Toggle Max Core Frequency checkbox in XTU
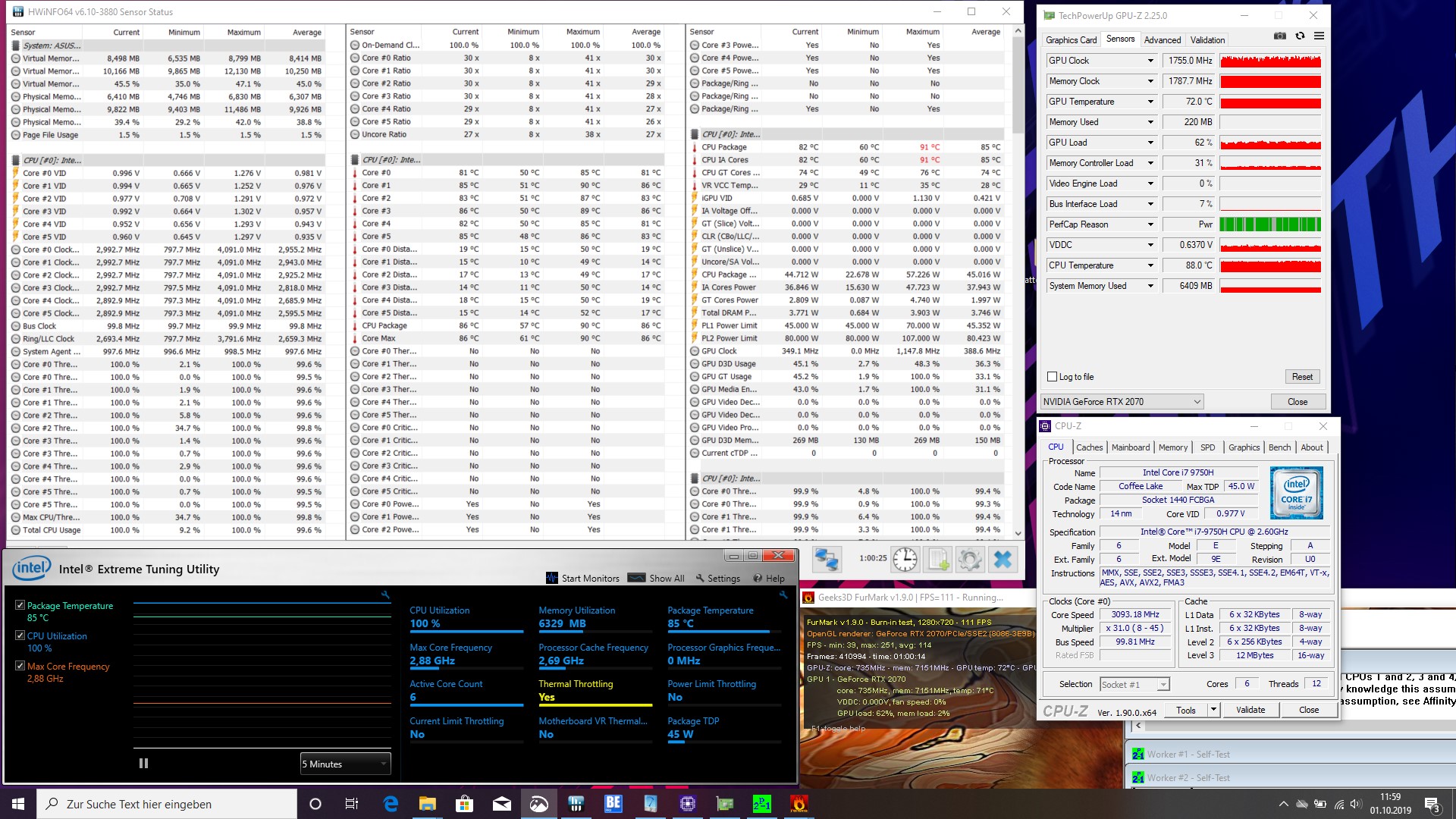 point(20,666)
